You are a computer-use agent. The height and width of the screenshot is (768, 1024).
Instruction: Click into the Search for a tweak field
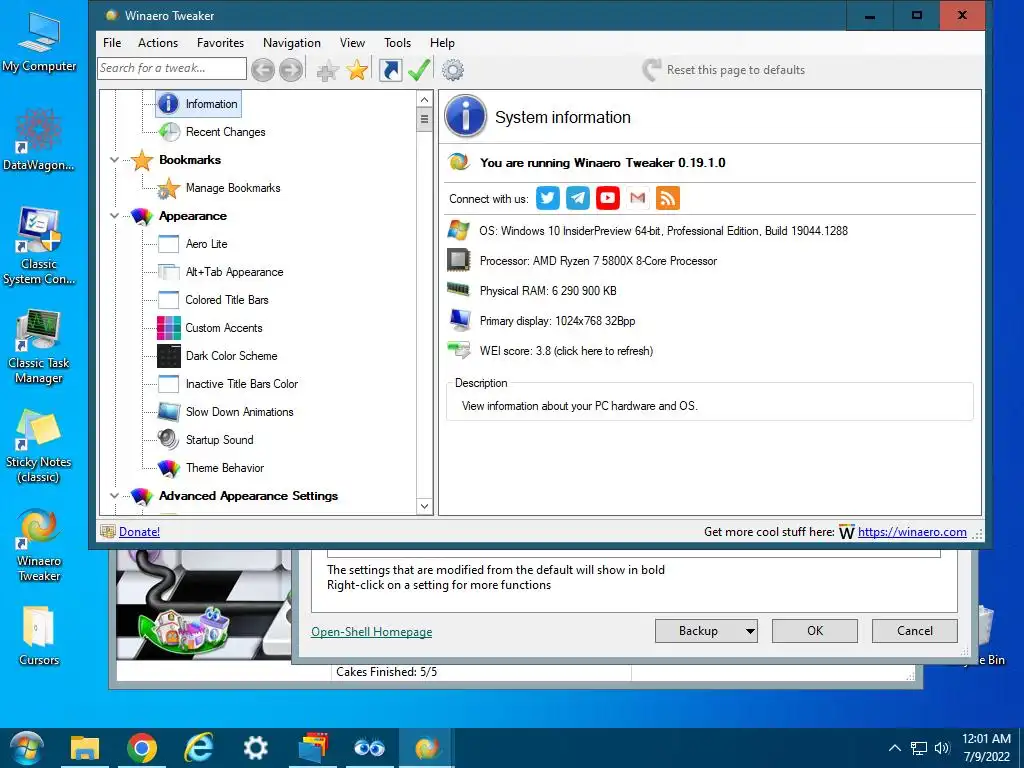coord(172,69)
